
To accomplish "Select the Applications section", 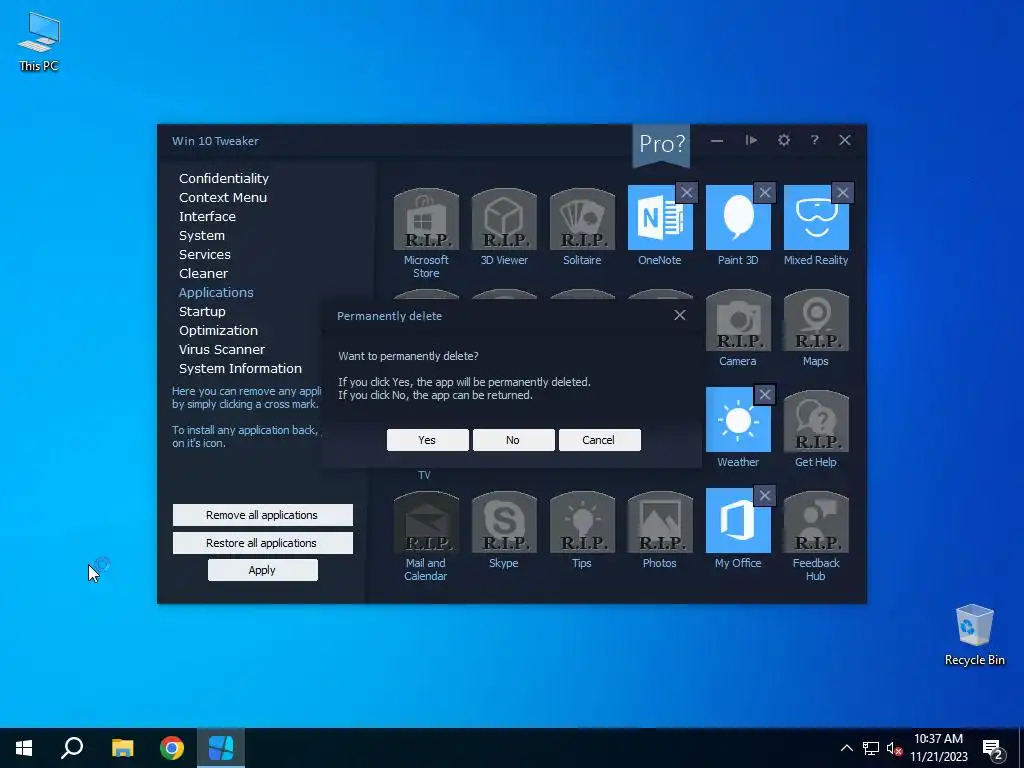I will point(216,293).
